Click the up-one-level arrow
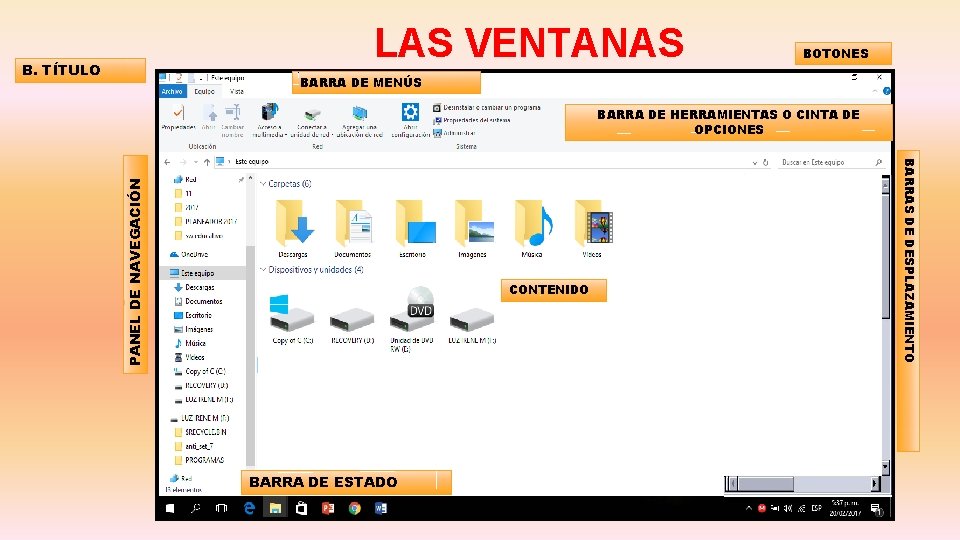The height and width of the screenshot is (540, 960). click(x=207, y=162)
